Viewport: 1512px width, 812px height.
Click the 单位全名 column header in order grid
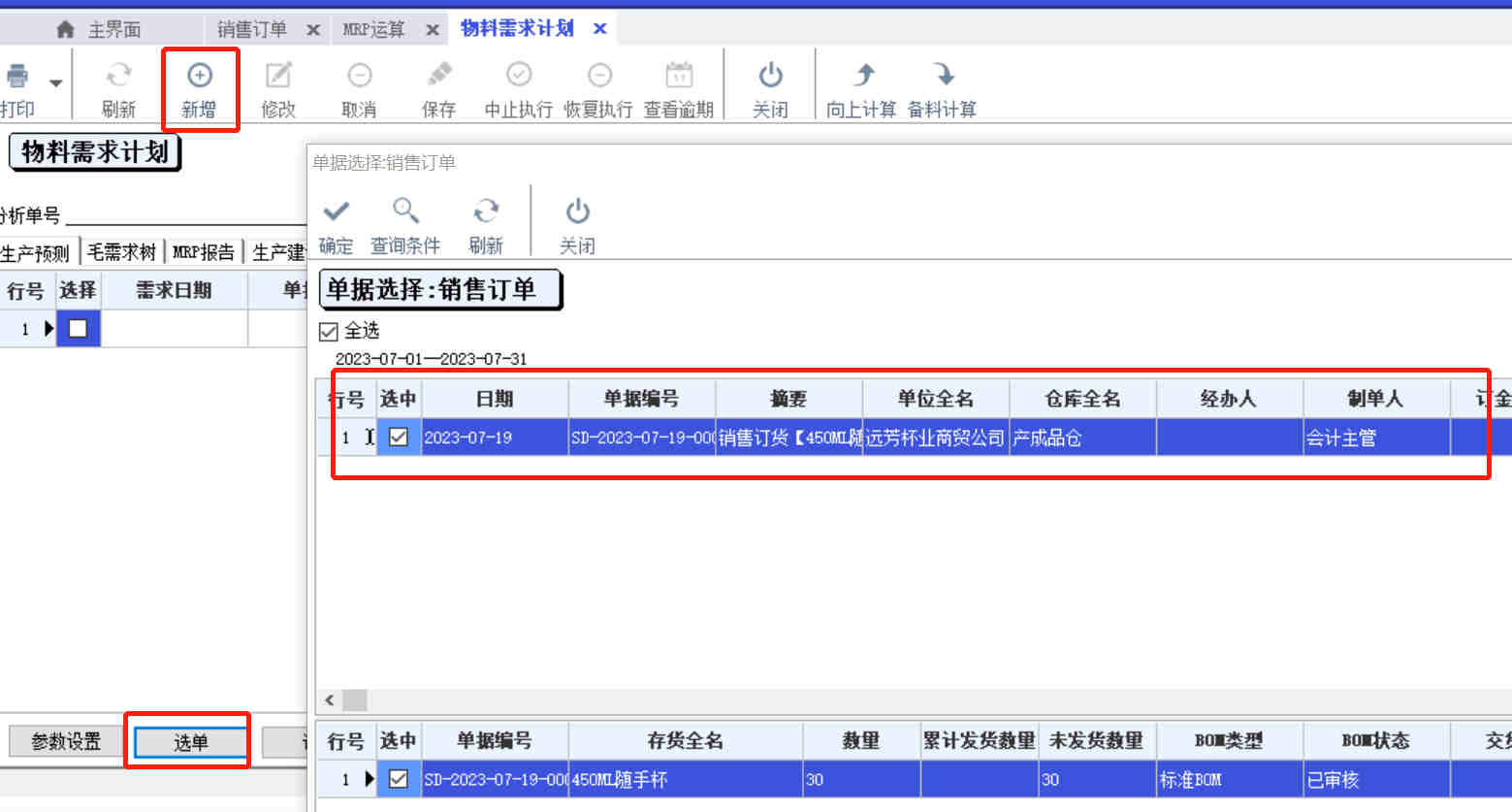pos(935,399)
